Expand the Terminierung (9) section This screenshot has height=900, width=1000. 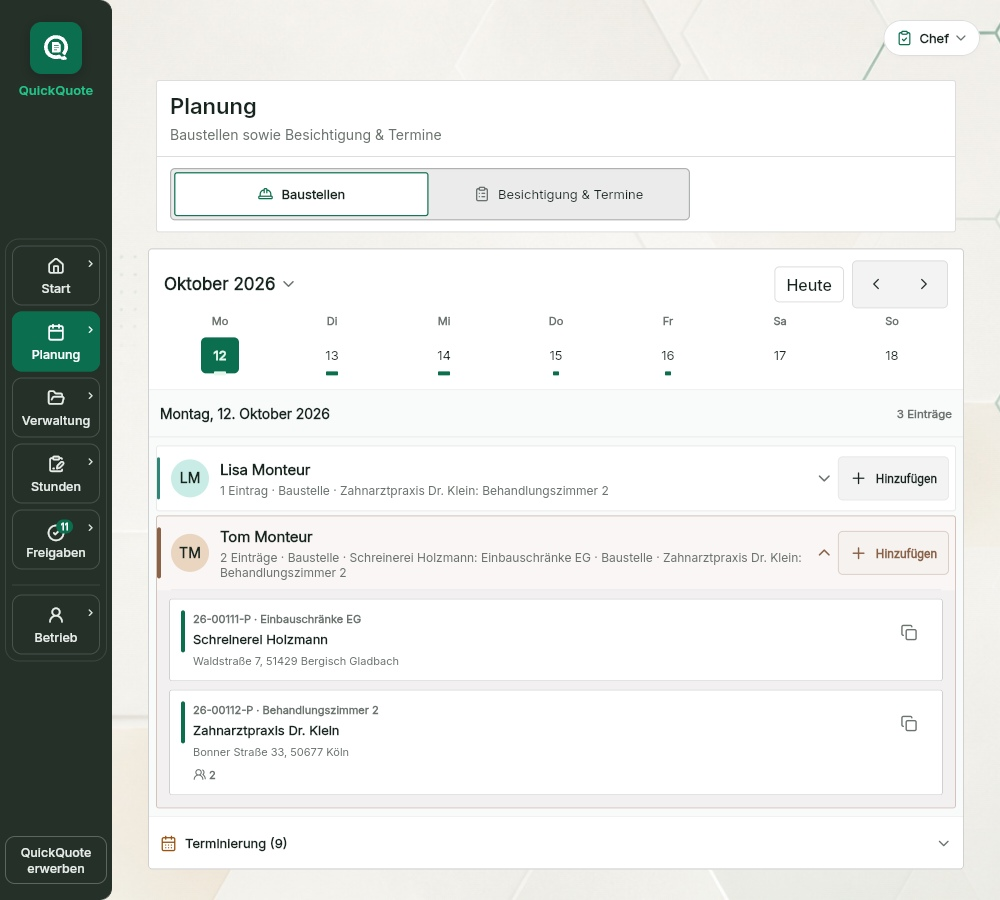pos(555,843)
